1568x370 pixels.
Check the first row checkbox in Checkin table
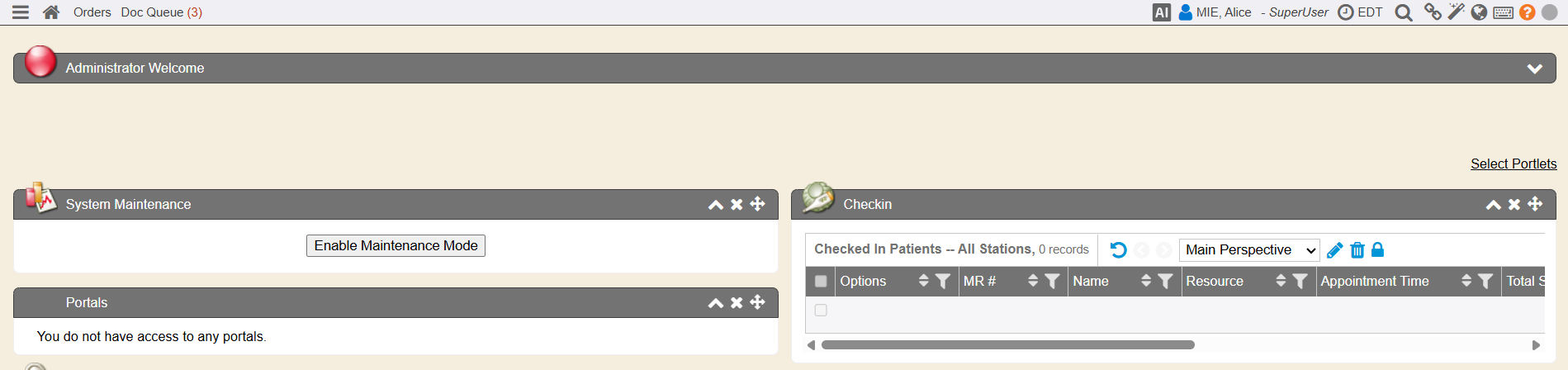tap(821, 310)
